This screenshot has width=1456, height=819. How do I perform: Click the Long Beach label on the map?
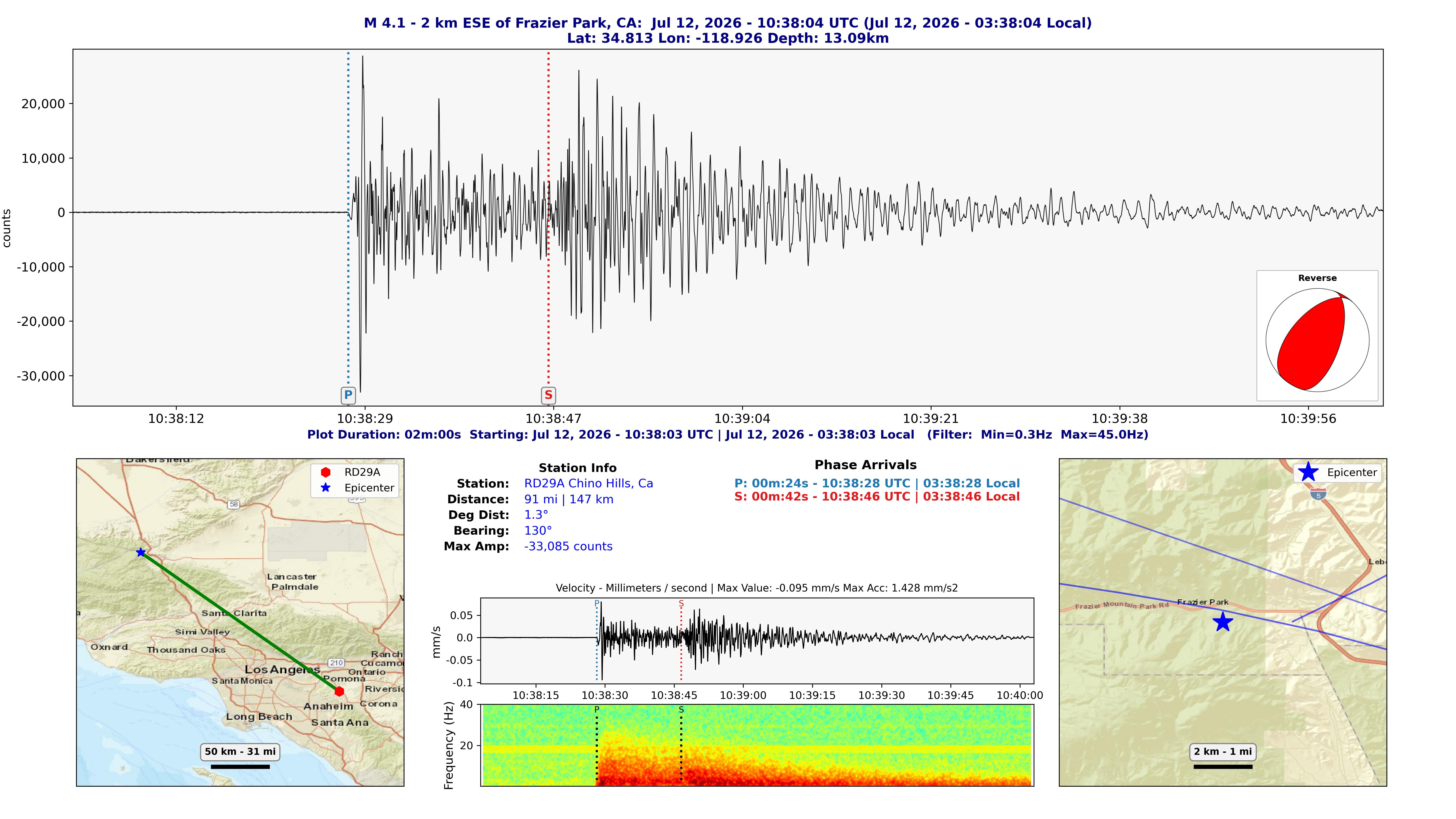[x=259, y=717]
